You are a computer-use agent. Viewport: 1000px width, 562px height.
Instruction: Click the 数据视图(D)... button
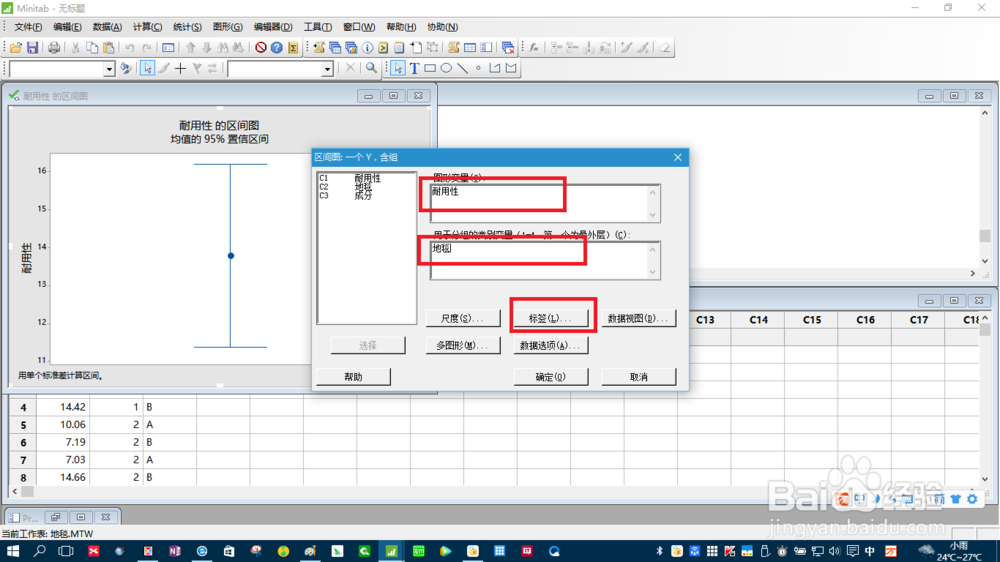[638, 318]
